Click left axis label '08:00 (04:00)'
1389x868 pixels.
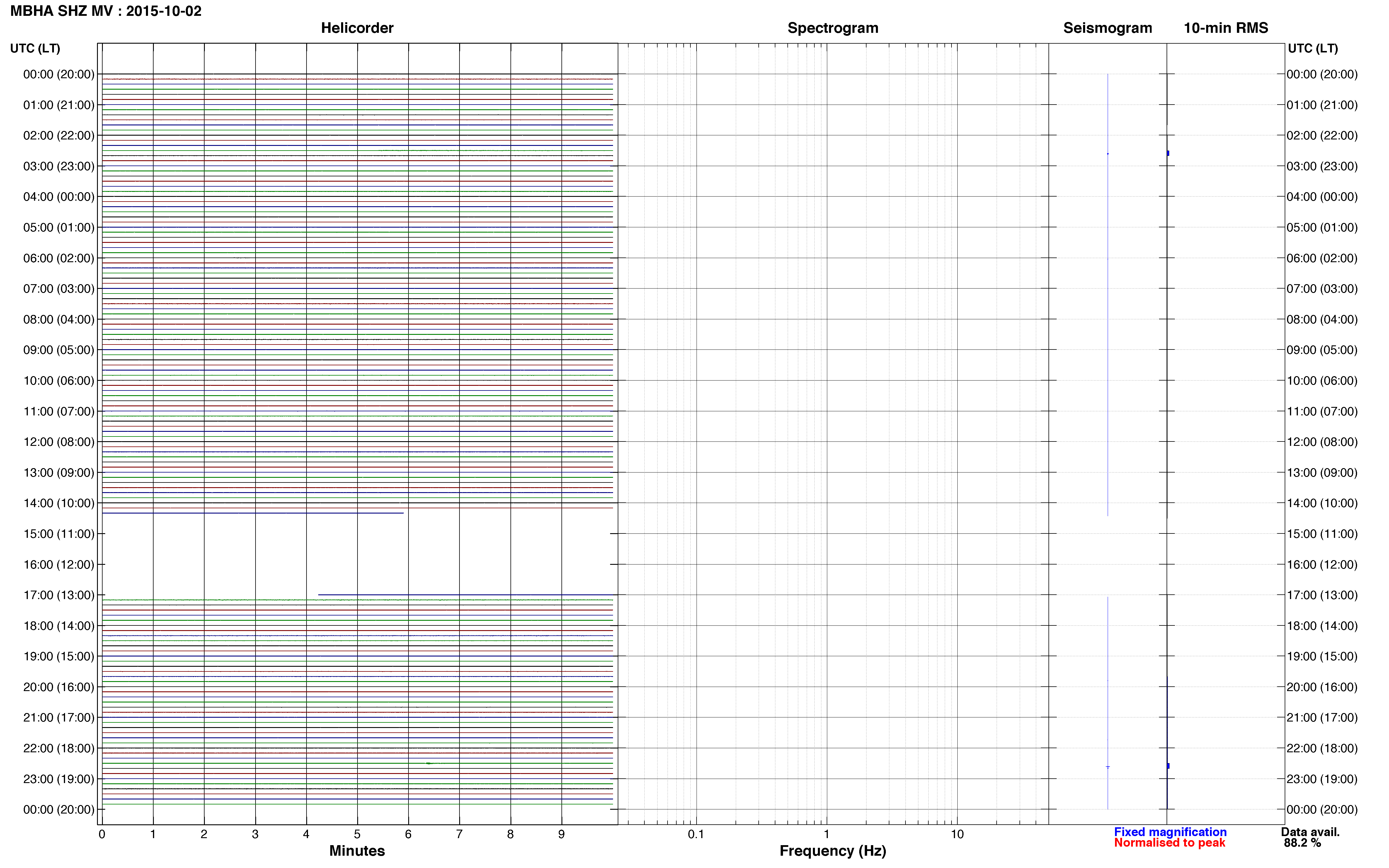59,319
